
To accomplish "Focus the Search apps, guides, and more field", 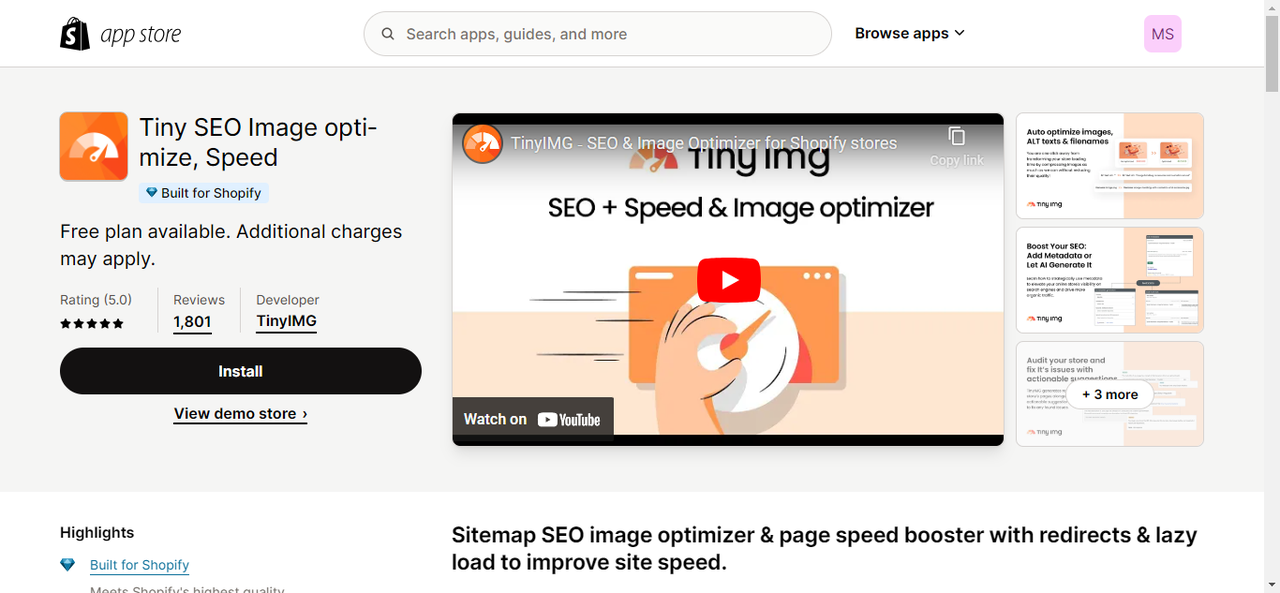I will click(597, 34).
